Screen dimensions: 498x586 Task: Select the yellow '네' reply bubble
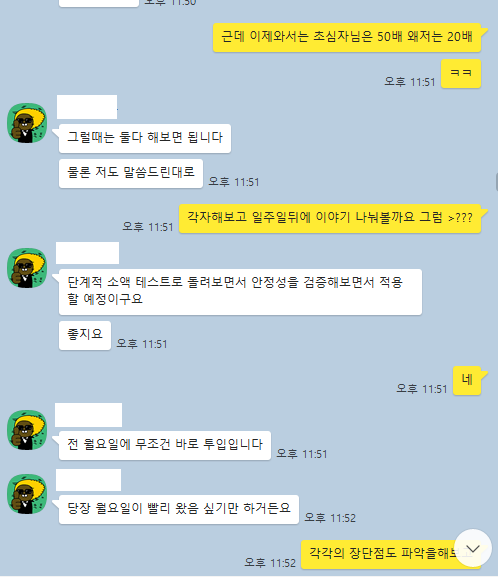click(x=467, y=380)
